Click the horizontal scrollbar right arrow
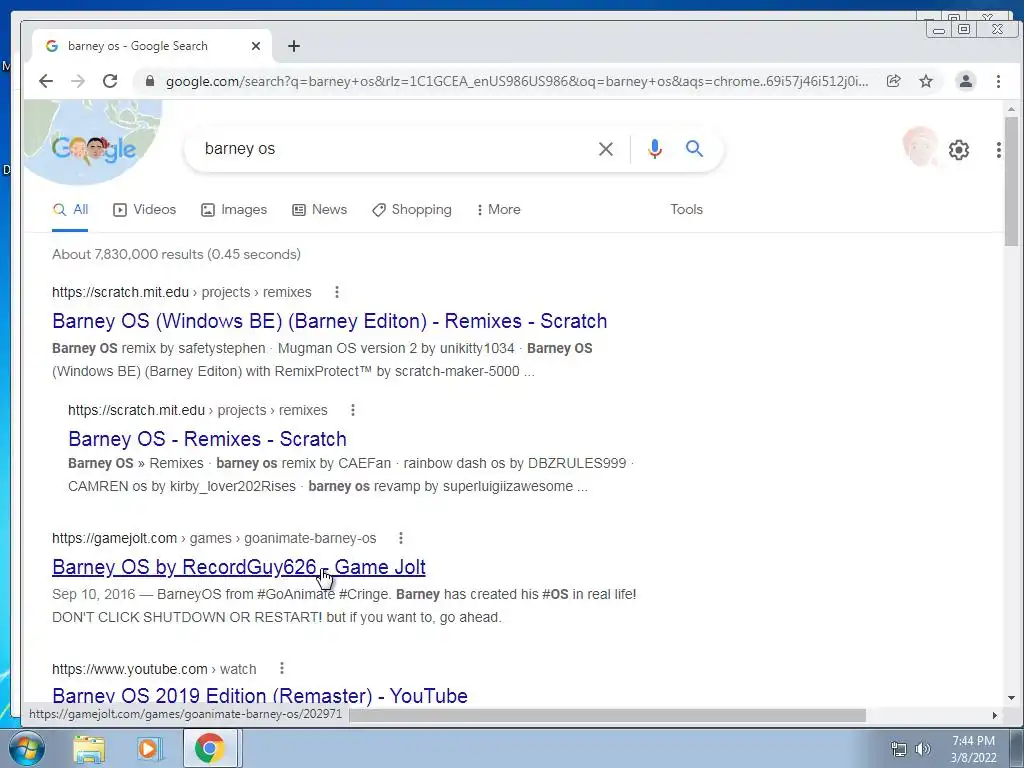Viewport: 1024px width, 768px height. click(x=995, y=716)
